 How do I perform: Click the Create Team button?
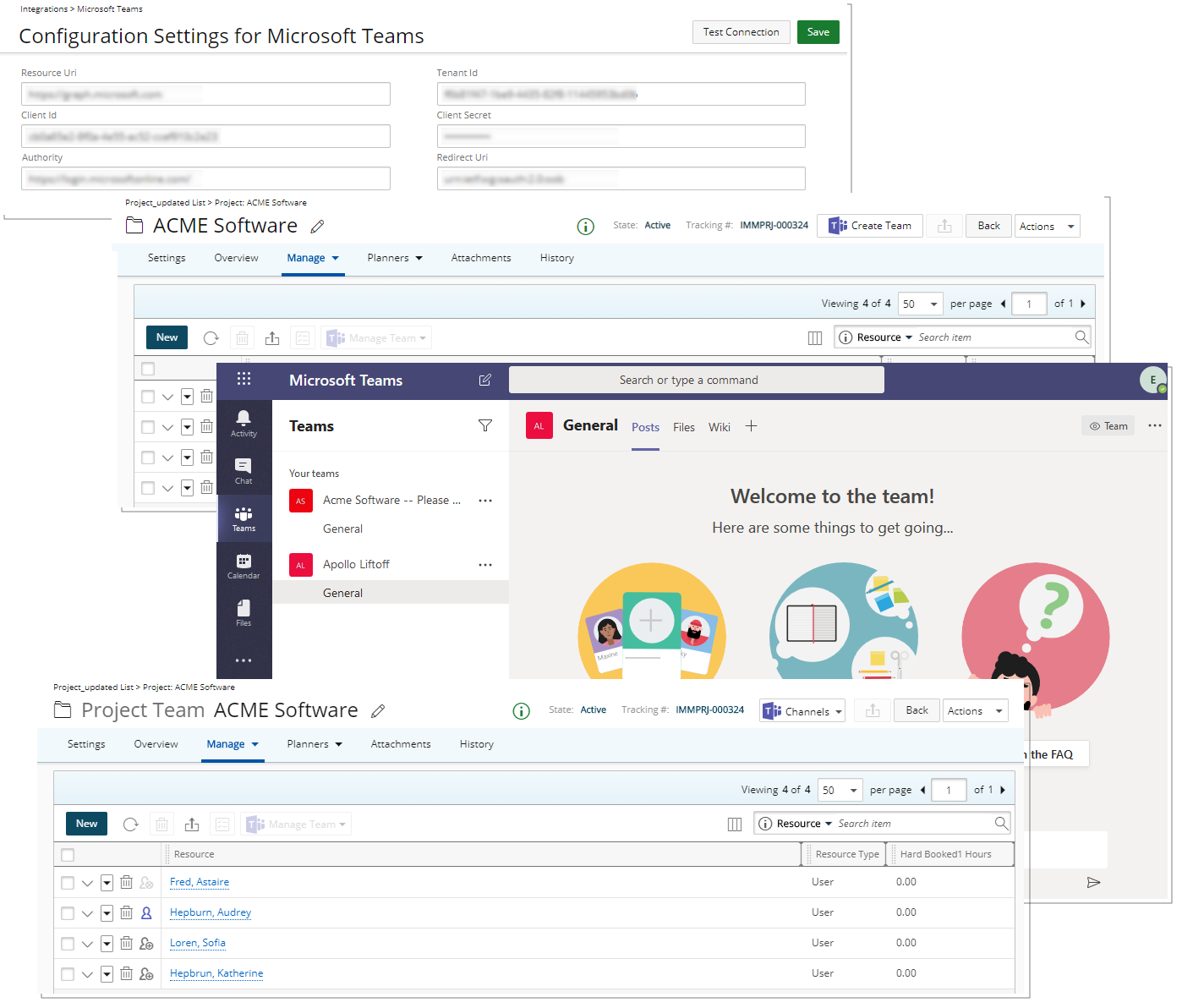pyautogui.click(x=870, y=226)
